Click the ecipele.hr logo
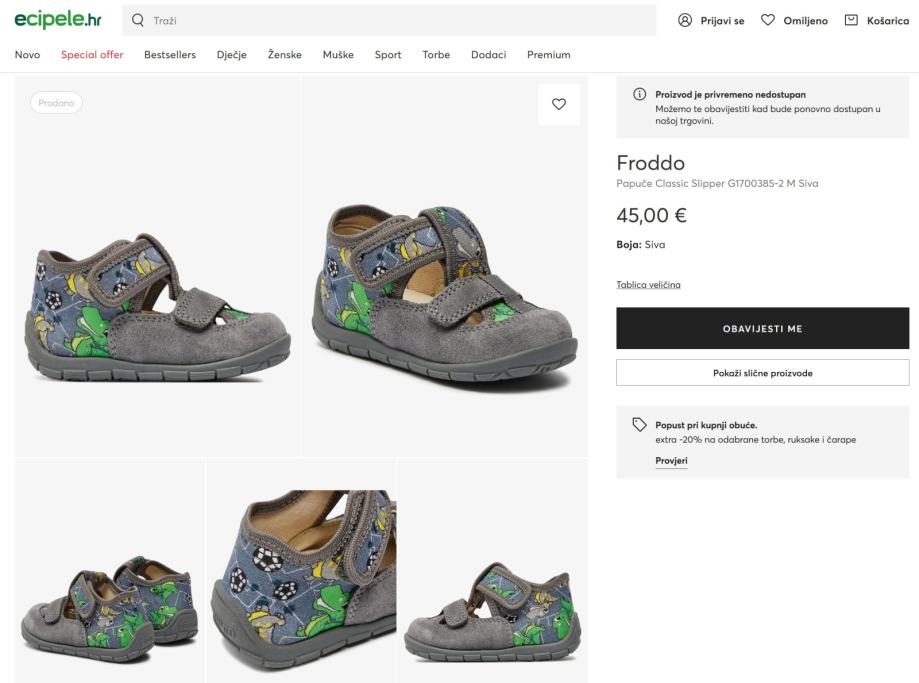Viewport: 919px width, 683px height. point(58,20)
